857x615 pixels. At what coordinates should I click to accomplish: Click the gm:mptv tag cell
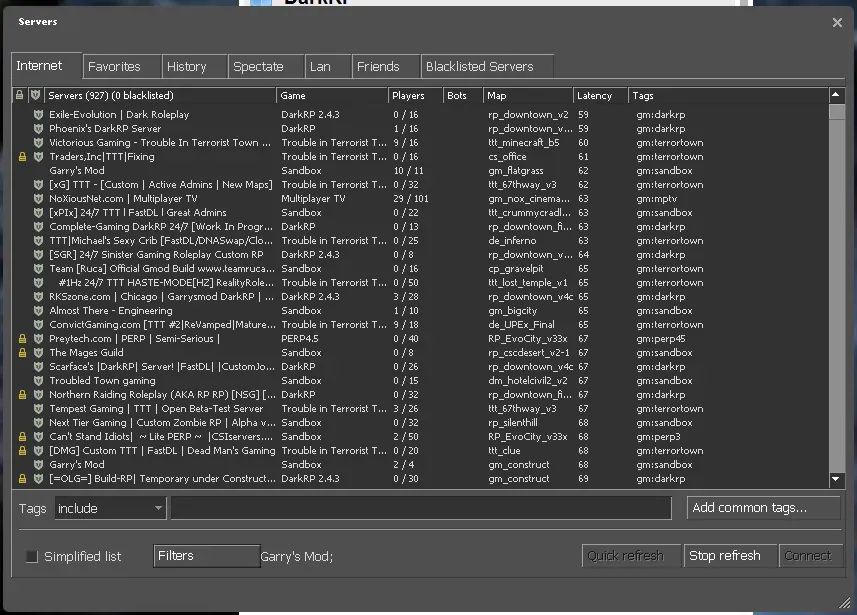656,199
